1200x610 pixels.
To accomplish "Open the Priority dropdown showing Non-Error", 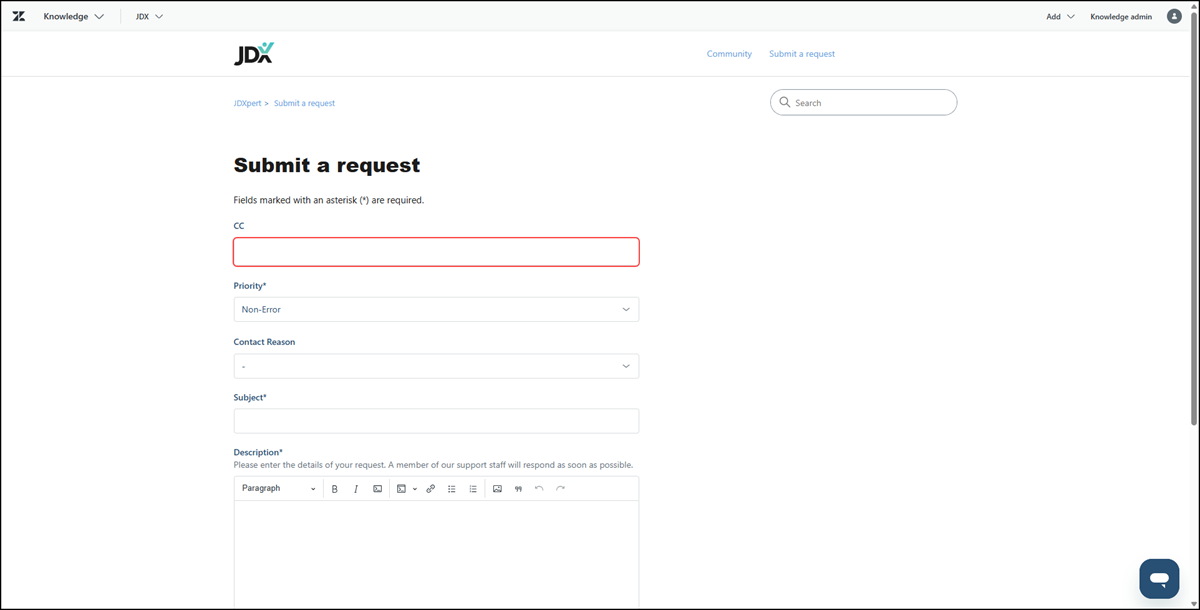I will click(436, 310).
